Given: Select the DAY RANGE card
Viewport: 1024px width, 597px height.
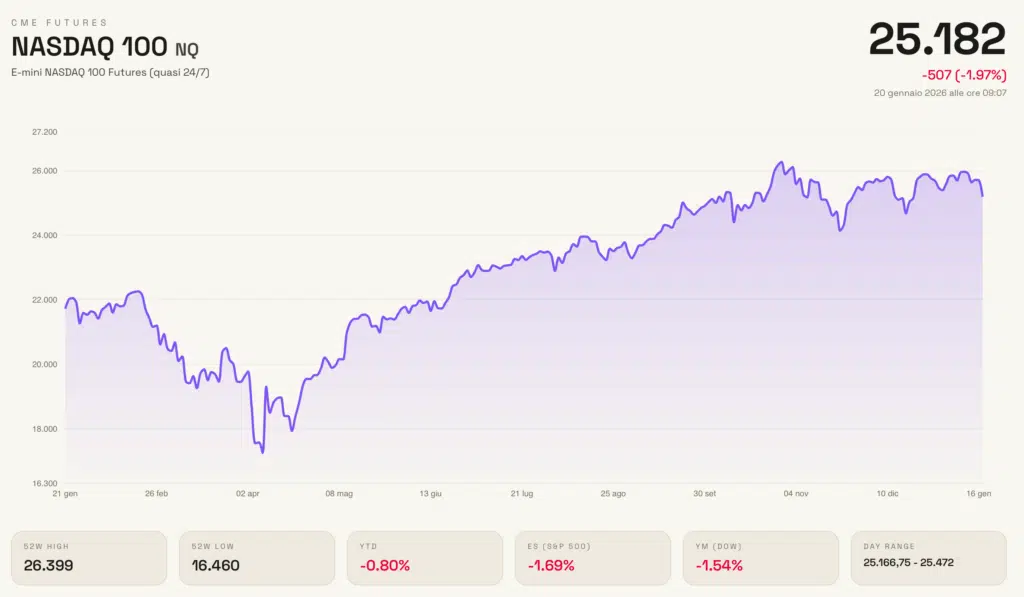Looking at the screenshot, I should (x=927, y=558).
